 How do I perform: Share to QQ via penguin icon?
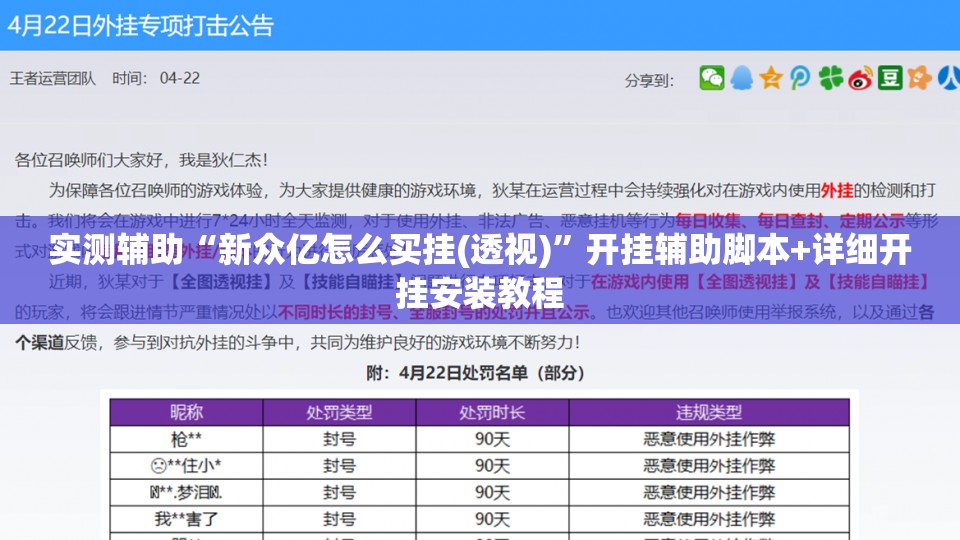coord(741,78)
